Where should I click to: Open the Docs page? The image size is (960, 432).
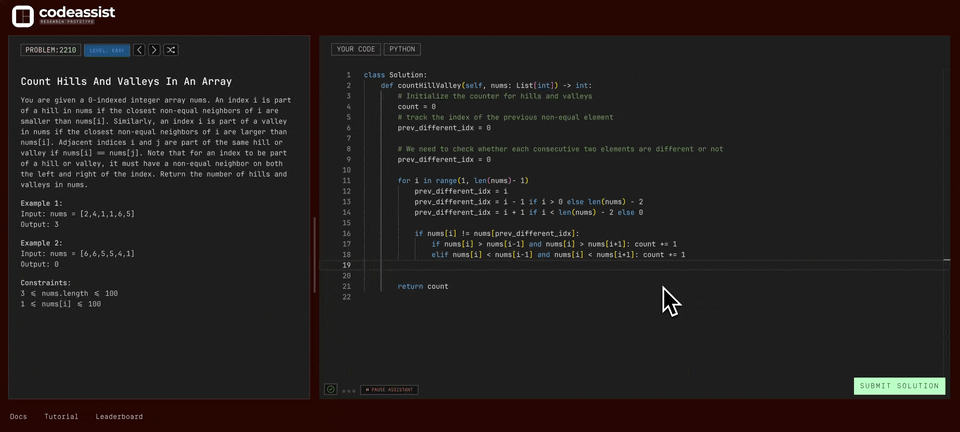coord(18,417)
